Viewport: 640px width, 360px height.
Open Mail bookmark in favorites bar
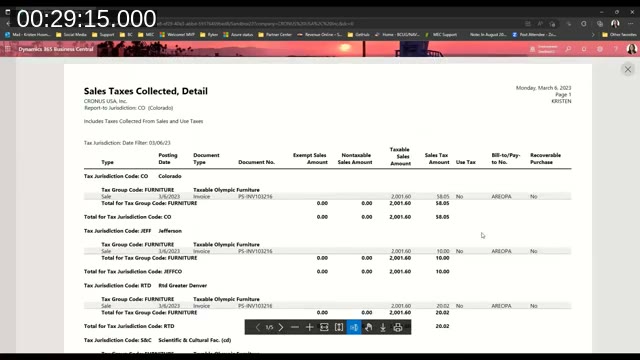point(28,35)
